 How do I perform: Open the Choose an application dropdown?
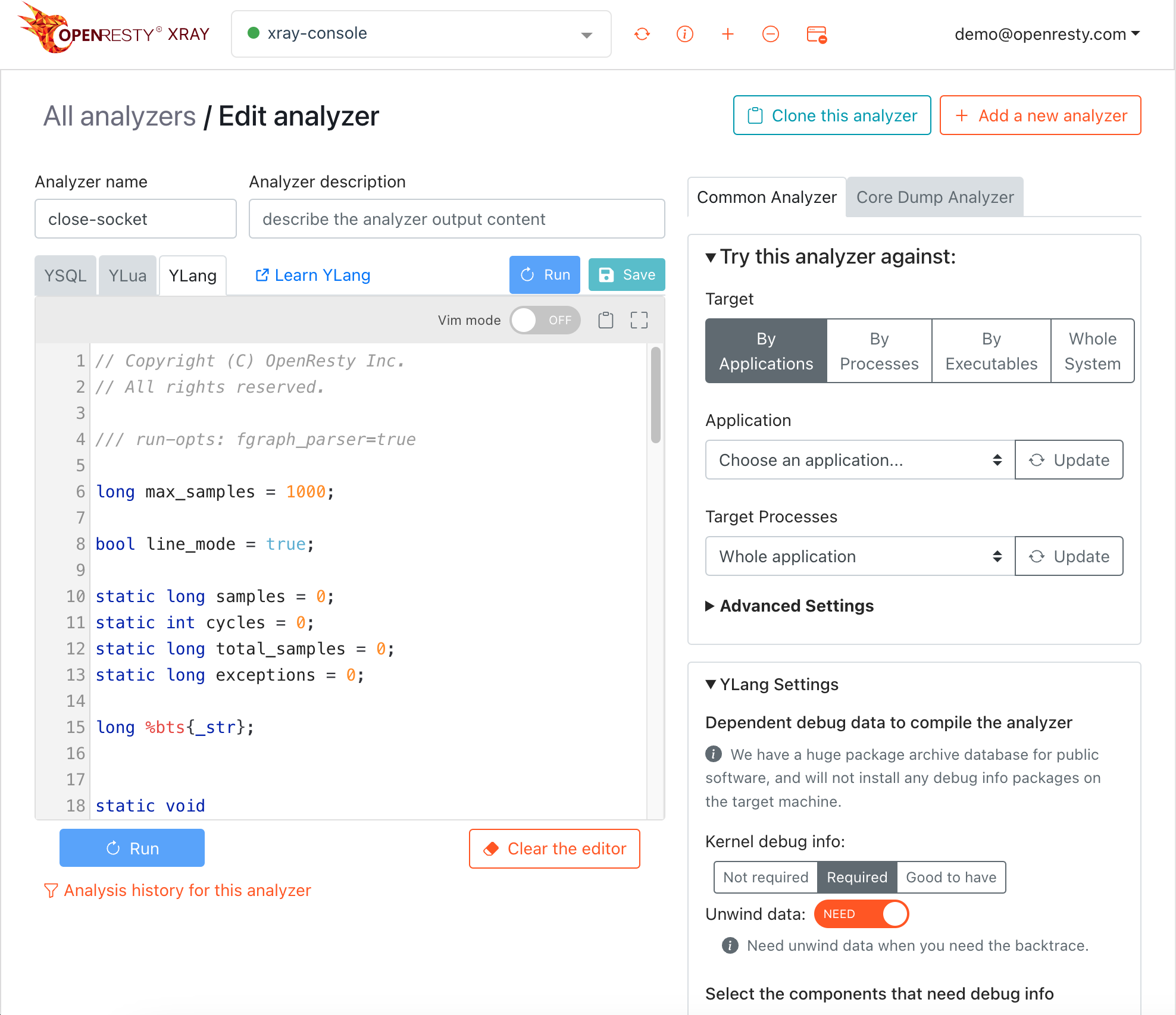[x=860, y=460]
